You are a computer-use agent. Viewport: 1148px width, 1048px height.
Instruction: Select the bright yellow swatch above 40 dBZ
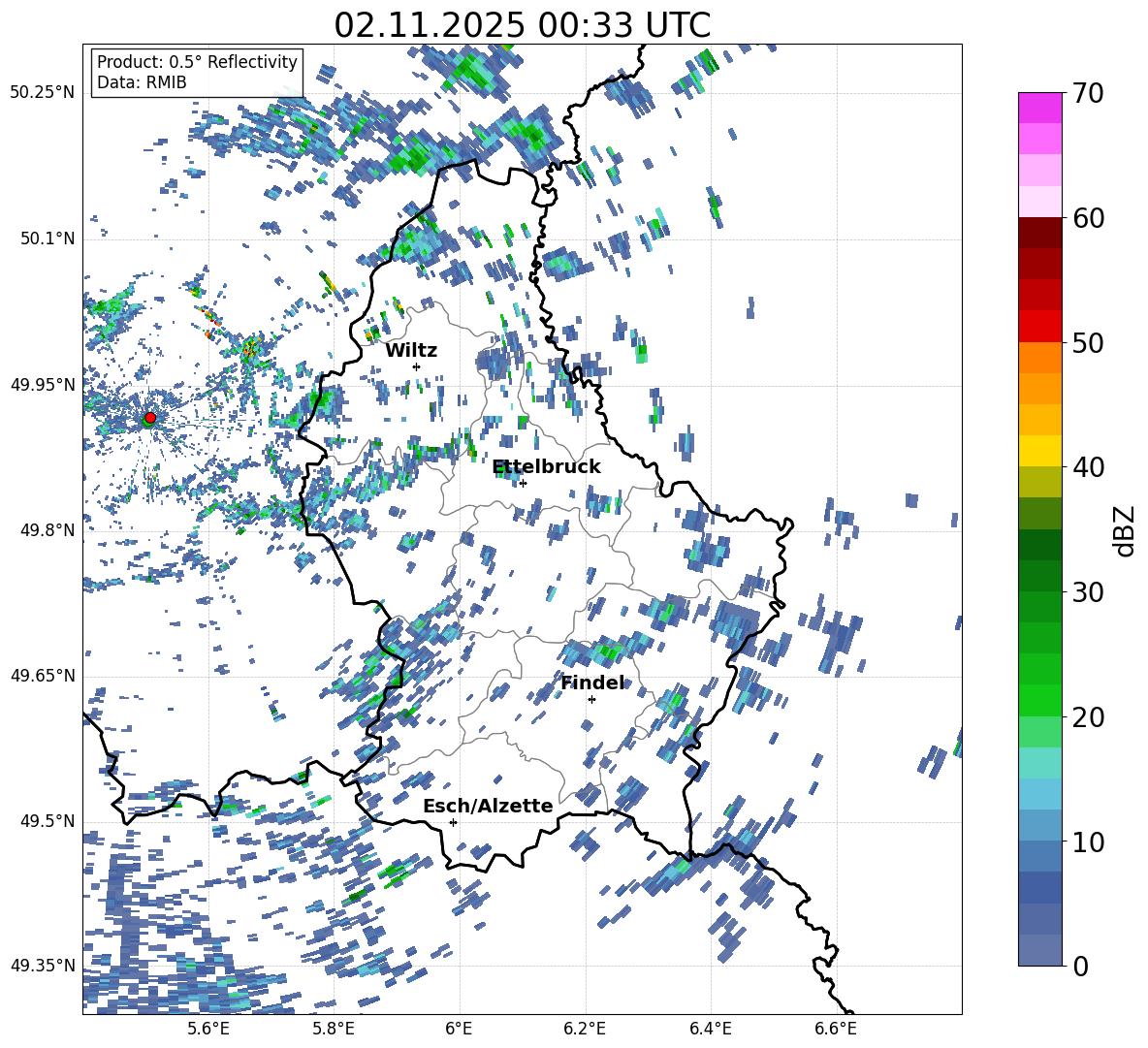(1039, 451)
